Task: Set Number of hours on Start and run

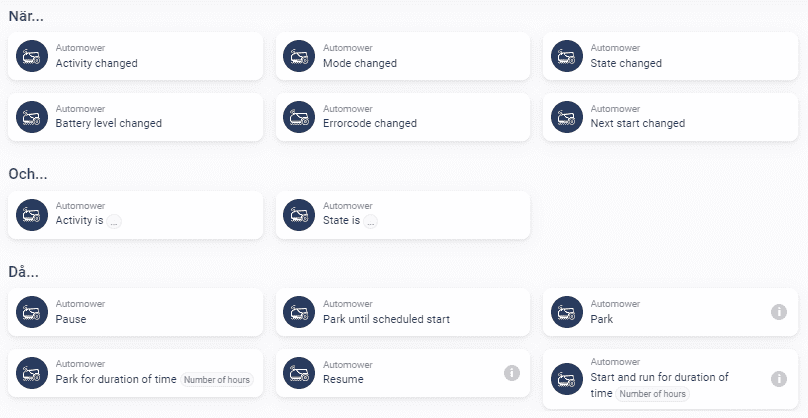Action: (653, 394)
